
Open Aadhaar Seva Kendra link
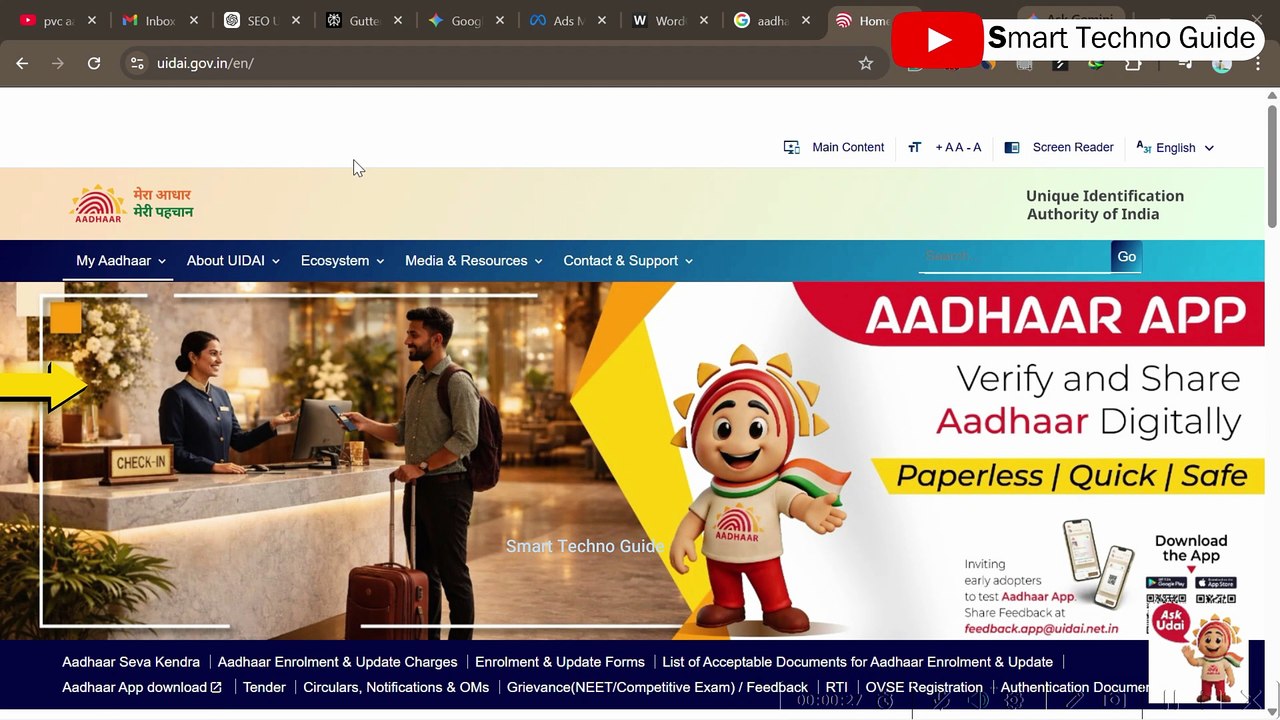tap(131, 662)
